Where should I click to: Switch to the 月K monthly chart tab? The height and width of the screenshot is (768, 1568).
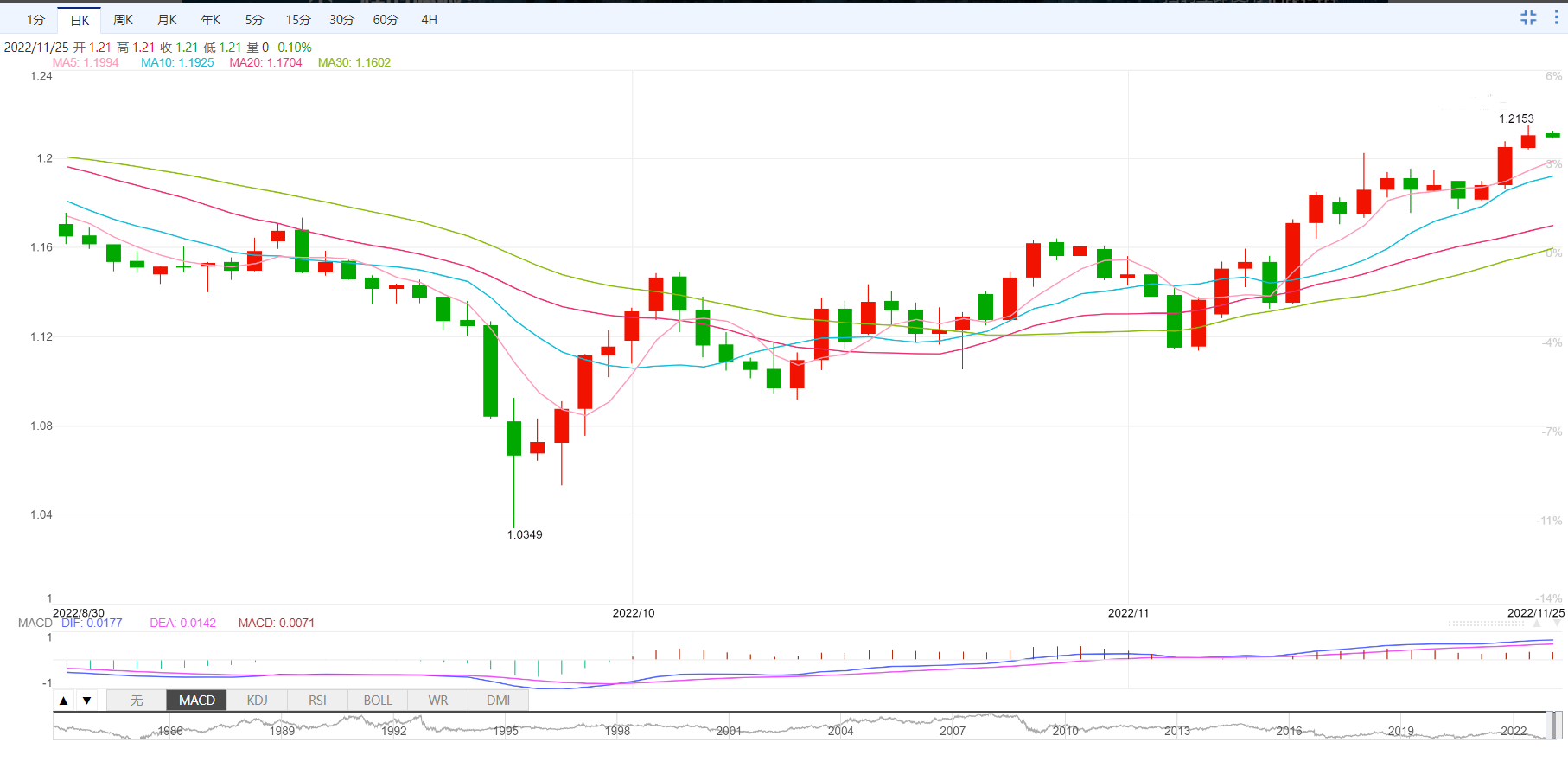[167, 20]
